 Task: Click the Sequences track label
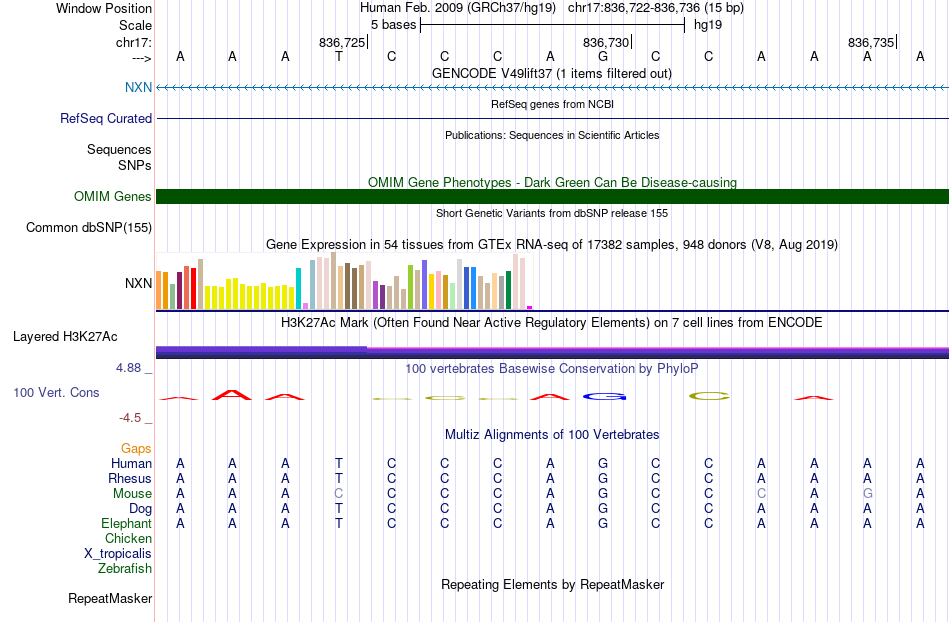(x=119, y=150)
